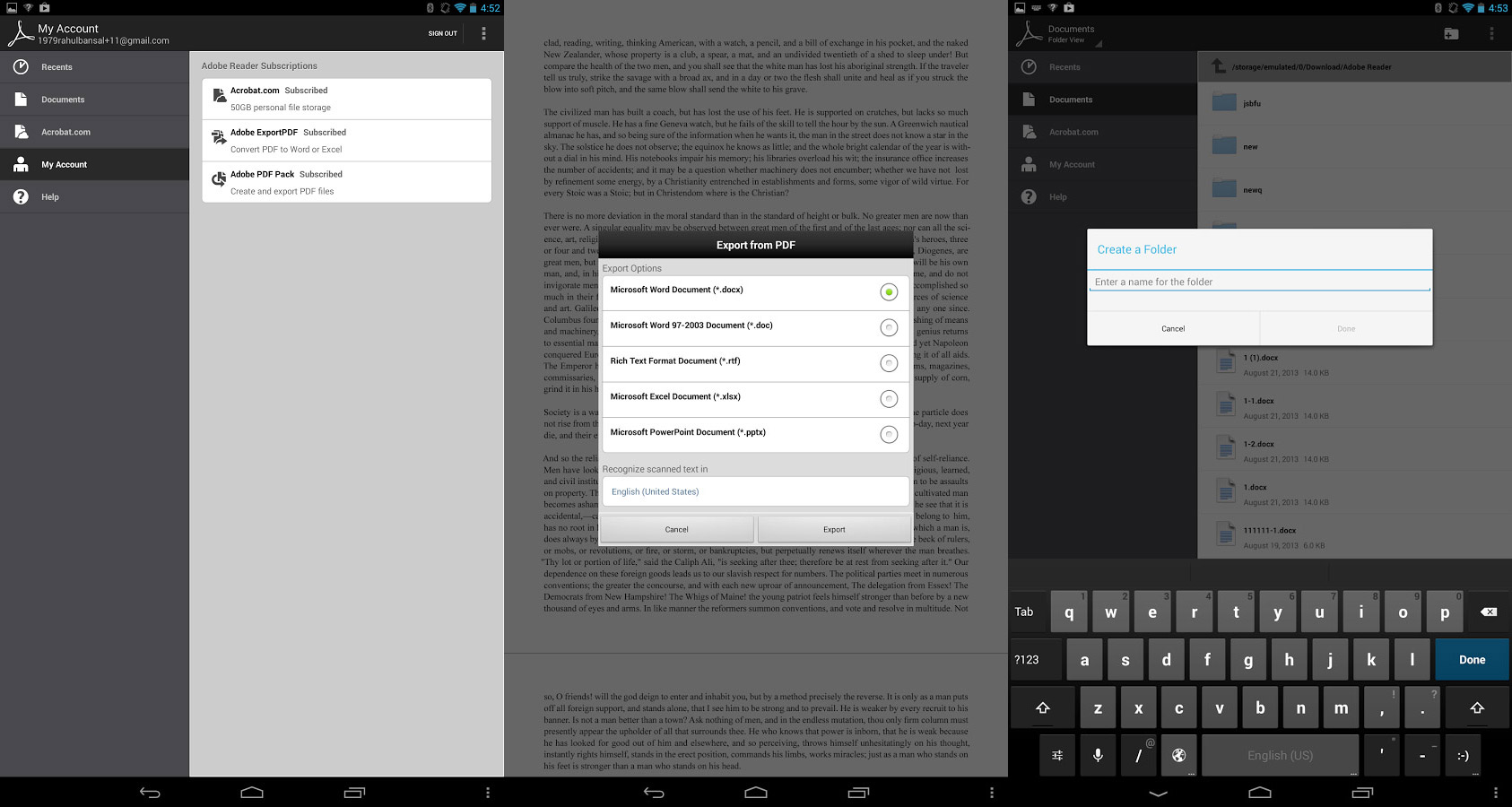Click the Adobe PDF Pack subscription icon
The height and width of the screenshot is (807, 1512).
(x=219, y=180)
